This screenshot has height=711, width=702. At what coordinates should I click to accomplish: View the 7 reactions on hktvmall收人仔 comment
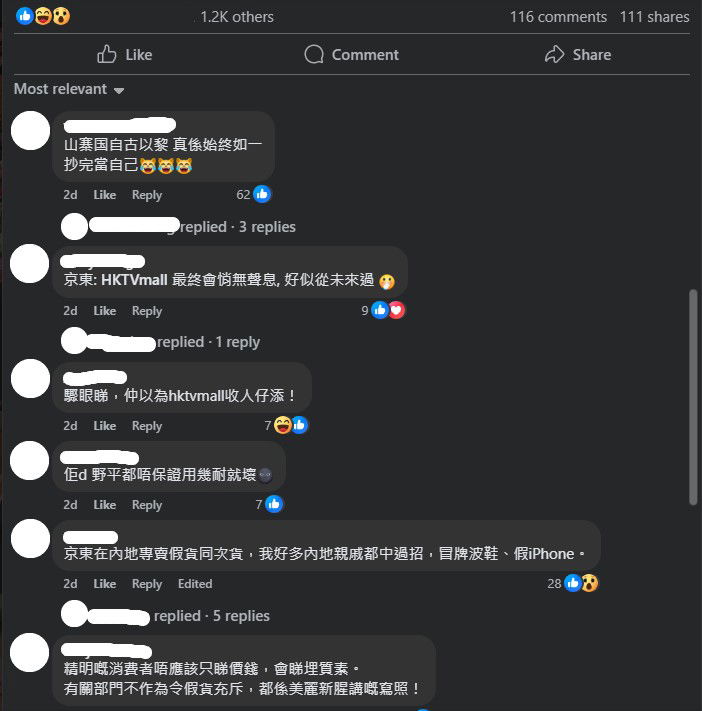point(291,425)
